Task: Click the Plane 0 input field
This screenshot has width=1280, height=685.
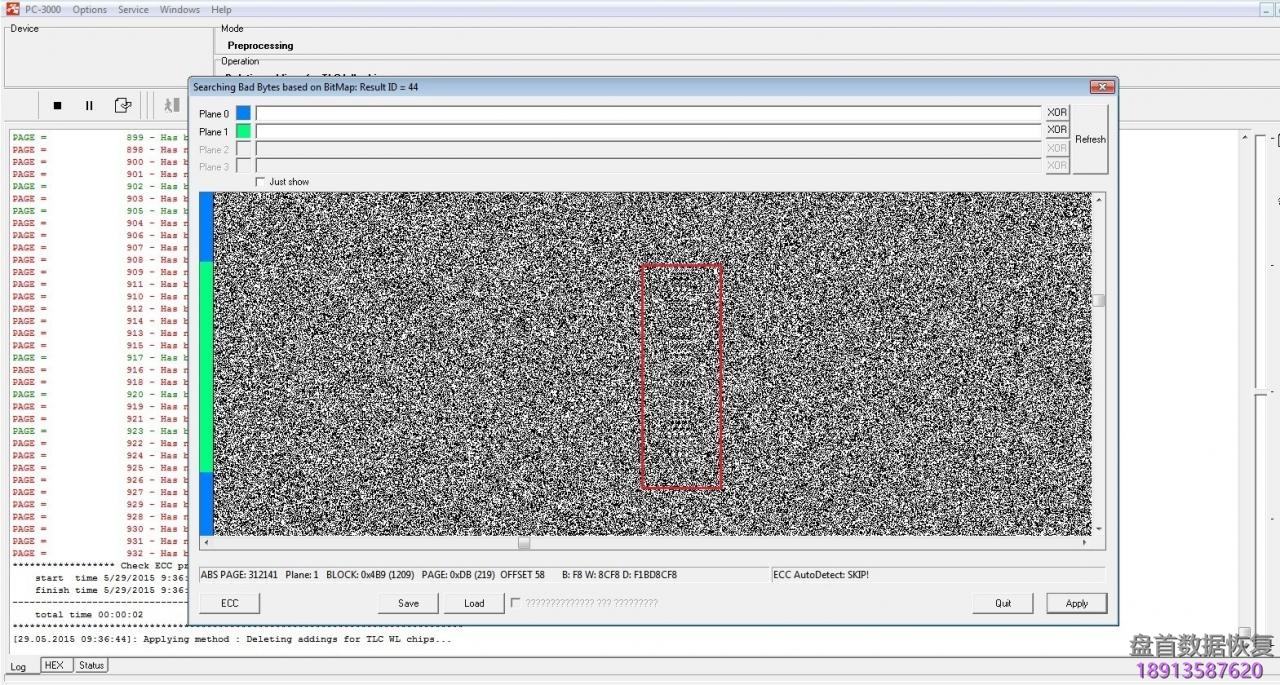Action: (x=648, y=113)
